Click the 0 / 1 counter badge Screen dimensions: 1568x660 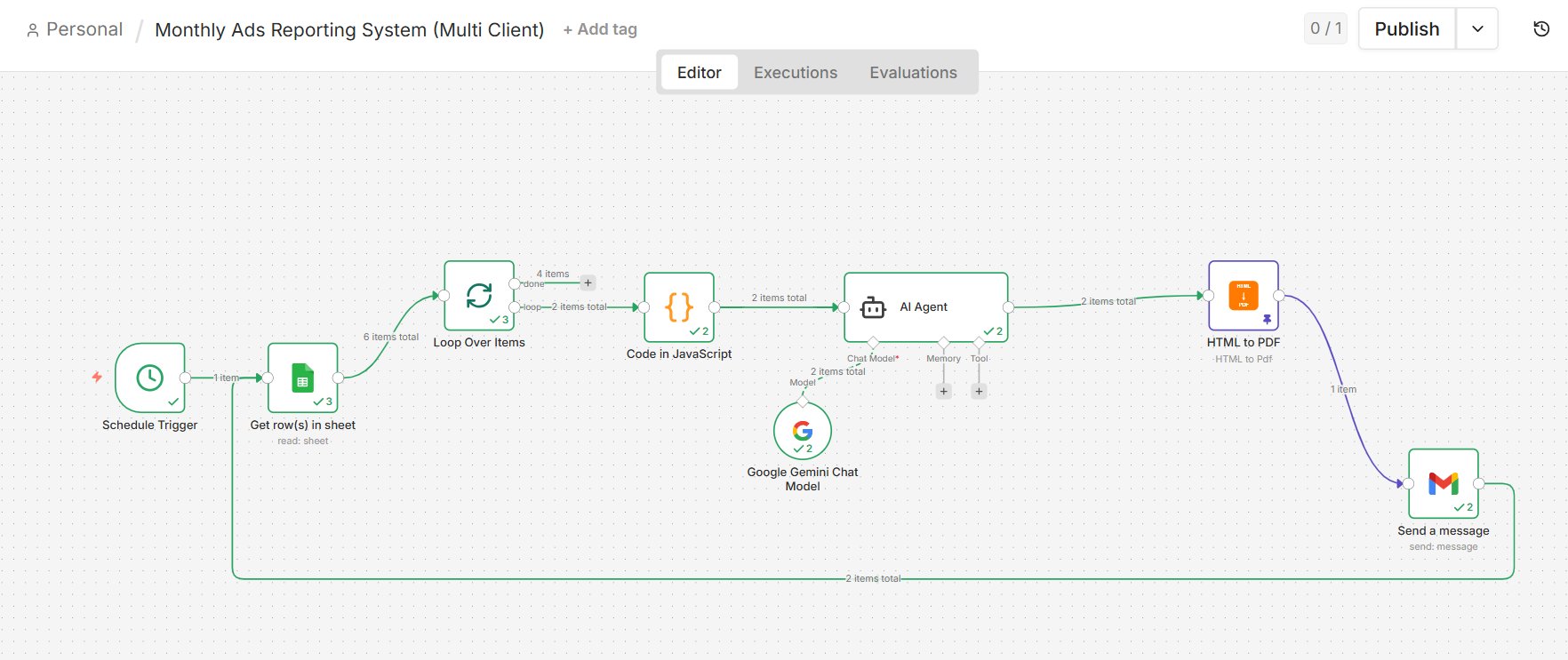1326,28
